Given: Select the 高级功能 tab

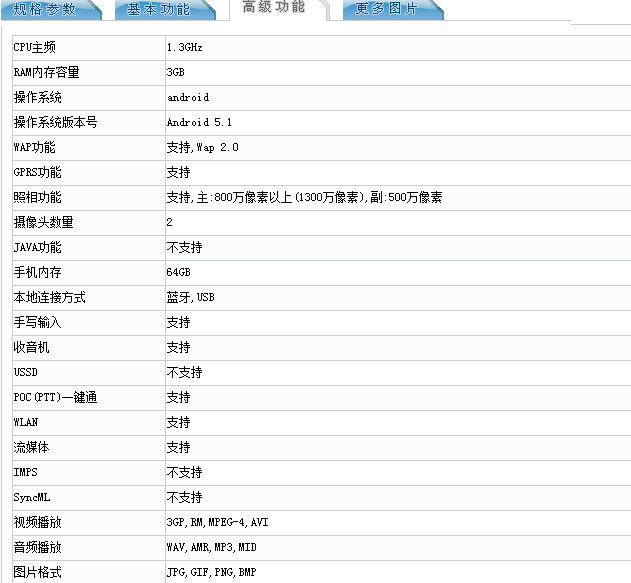Looking at the screenshot, I should [x=279, y=9].
